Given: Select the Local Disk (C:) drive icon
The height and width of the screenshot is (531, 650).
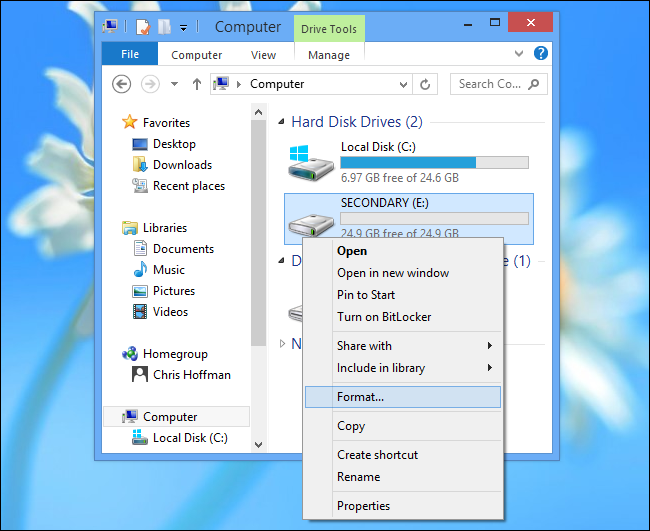Looking at the screenshot, I should (x=311, y=162).
